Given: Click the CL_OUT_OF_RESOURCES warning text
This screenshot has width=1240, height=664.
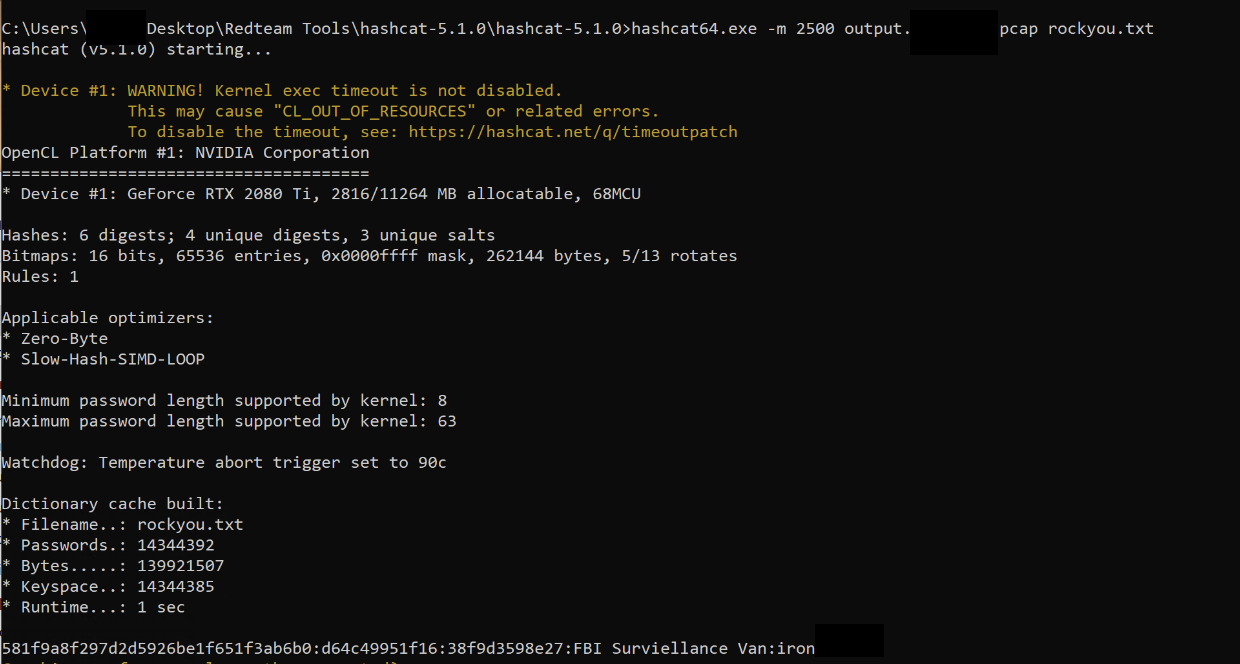Looking at the screenshot, I should pos(393,112).
